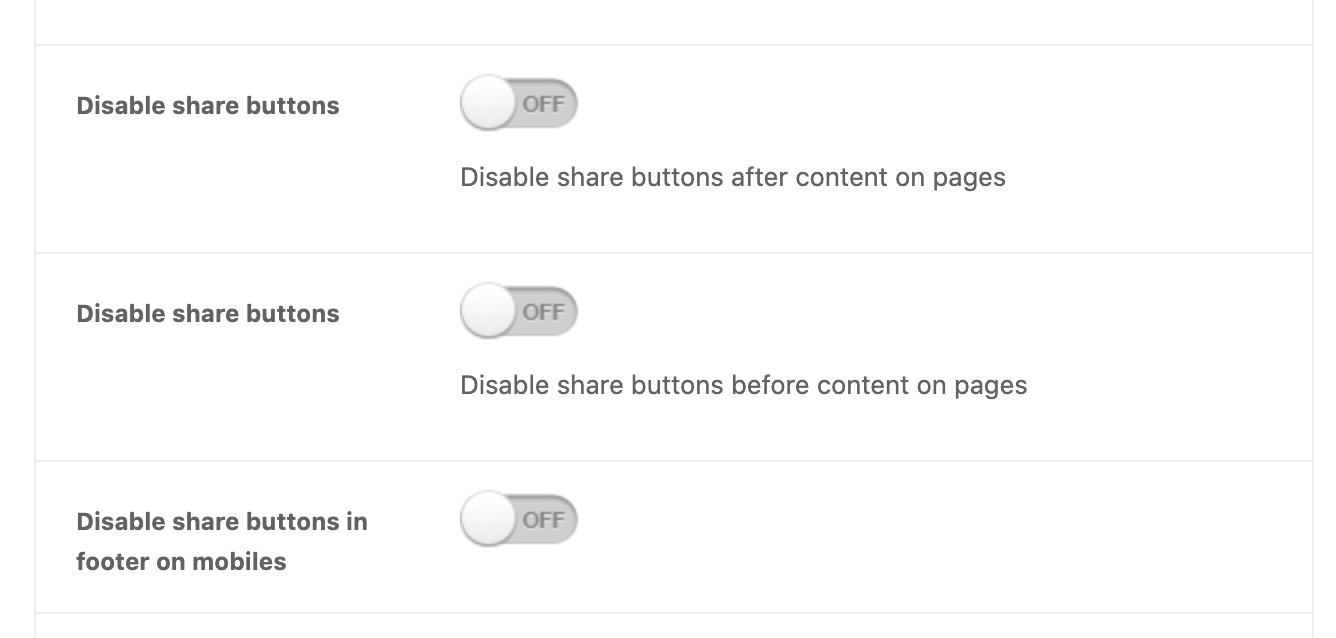Click the blank settings row above the first option

coord(674,22)
